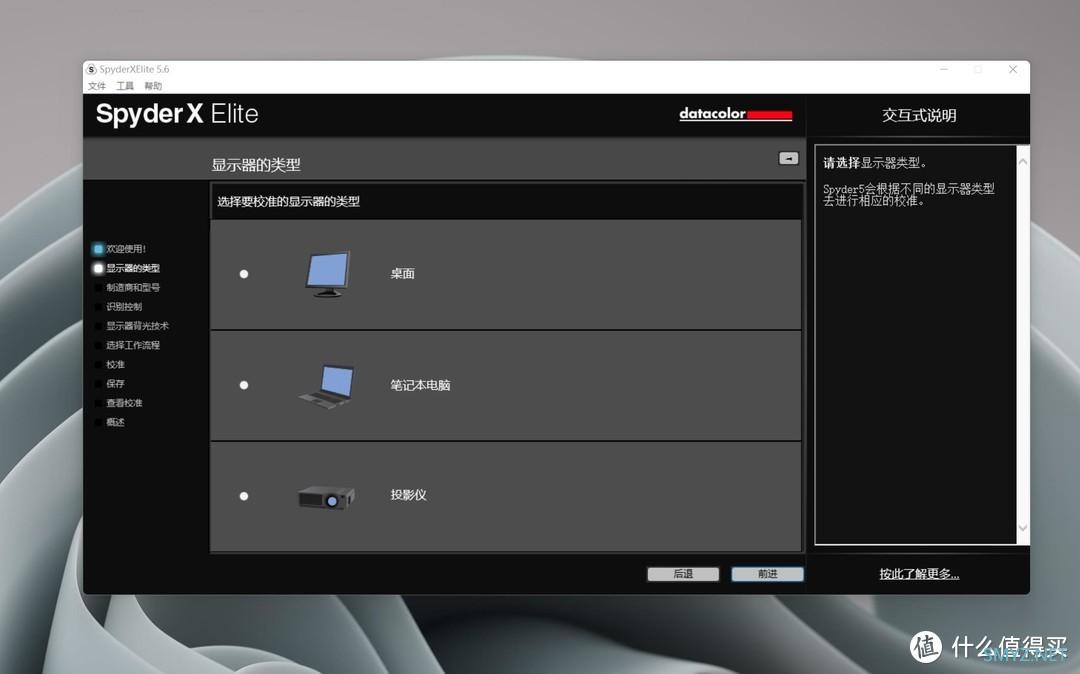Click the 交互式说明 panel title

pos(920,115)
